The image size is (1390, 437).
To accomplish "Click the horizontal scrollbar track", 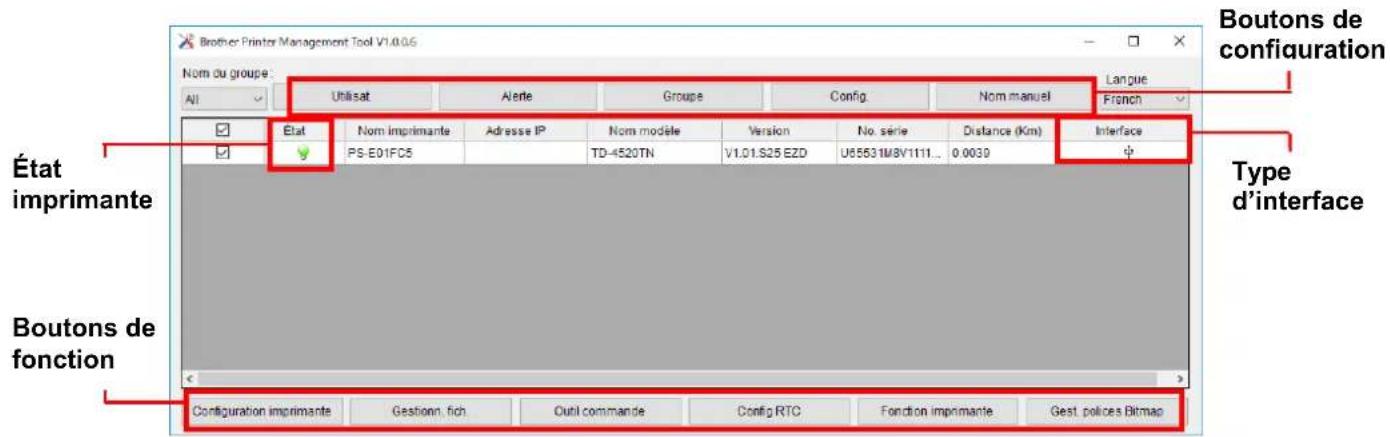I will (x=685, y=380).
